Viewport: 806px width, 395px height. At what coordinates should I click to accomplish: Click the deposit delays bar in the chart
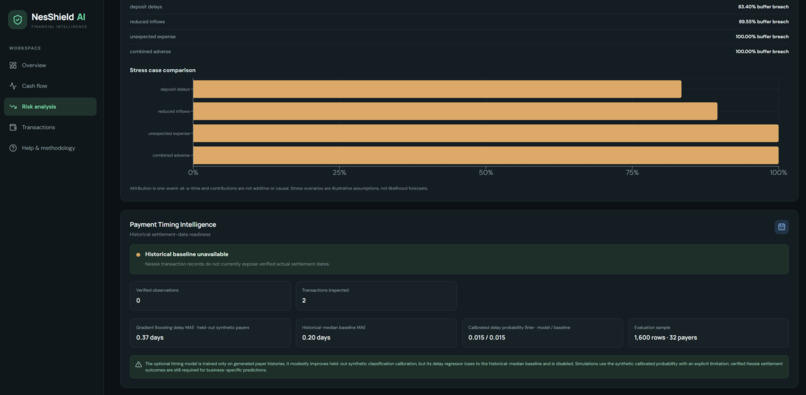tap(437, 89)
